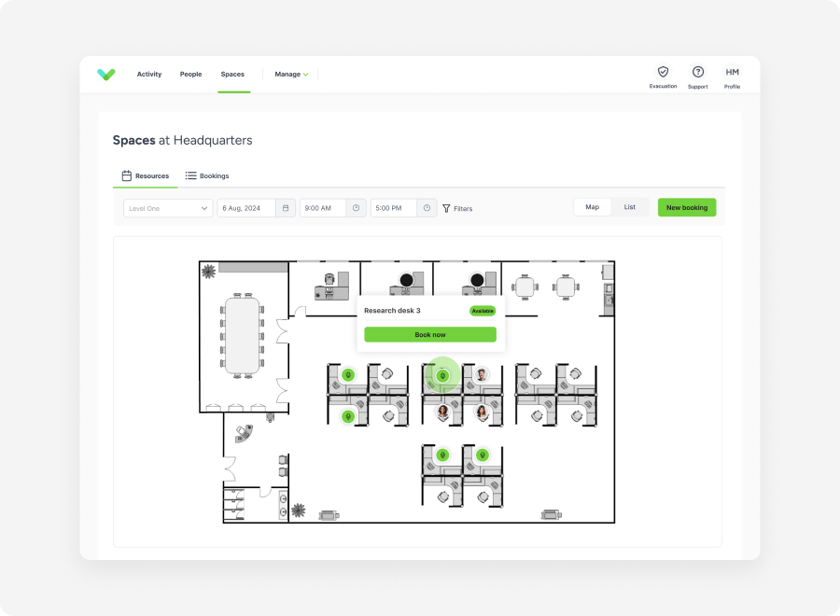Click the clock icon beside 5:00 PM

point(427,208)
